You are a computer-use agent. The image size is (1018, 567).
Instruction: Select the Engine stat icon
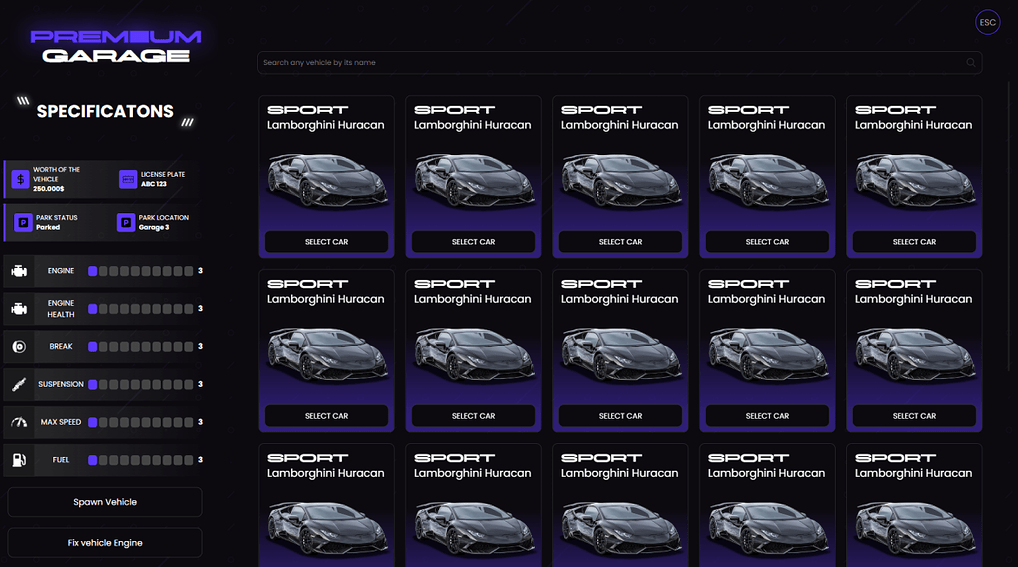(18, 271)
